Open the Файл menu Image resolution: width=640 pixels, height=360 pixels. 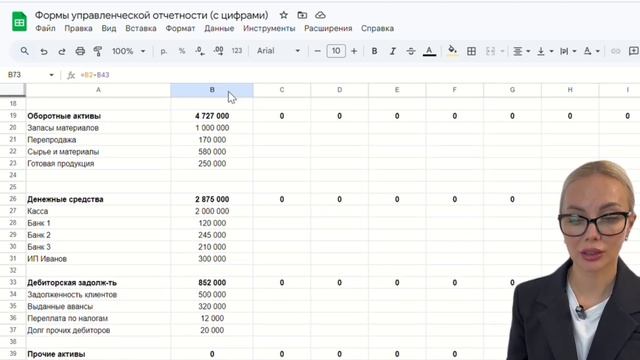click(45, 29)
